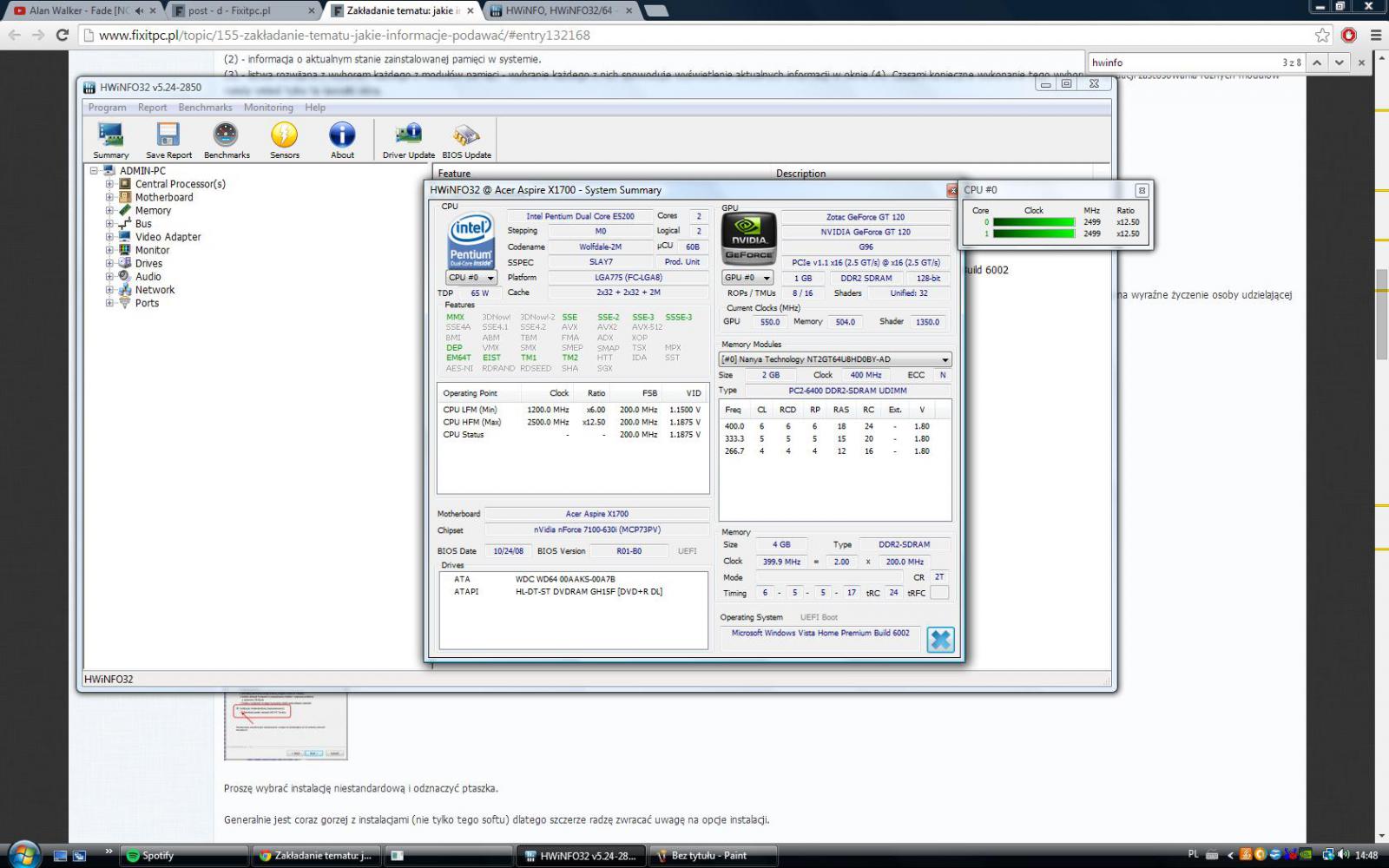This screenshot has width=1389, height=868.
Task: Close System Summary with the blue X button
Action: click(x=940, y=640)
